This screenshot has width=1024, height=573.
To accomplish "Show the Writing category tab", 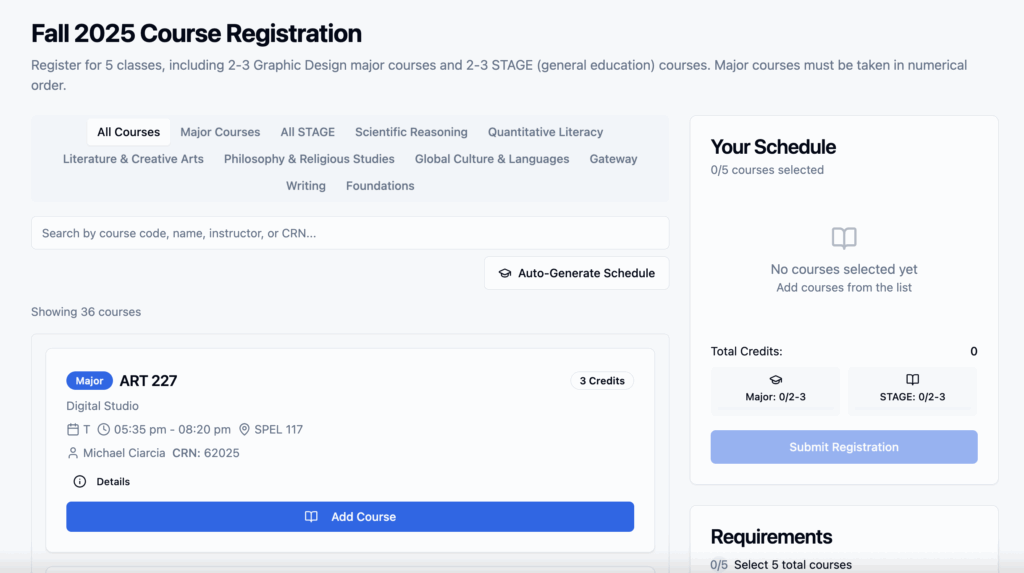I will pos(306,186).
